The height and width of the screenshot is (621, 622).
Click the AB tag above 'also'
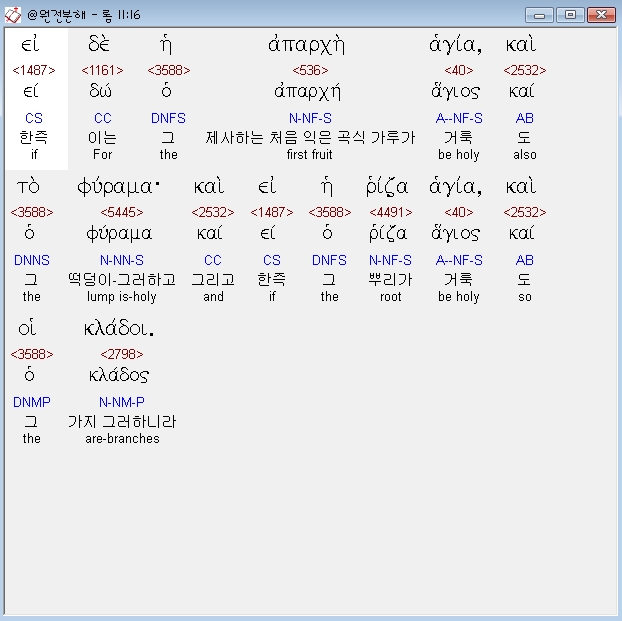524,118
